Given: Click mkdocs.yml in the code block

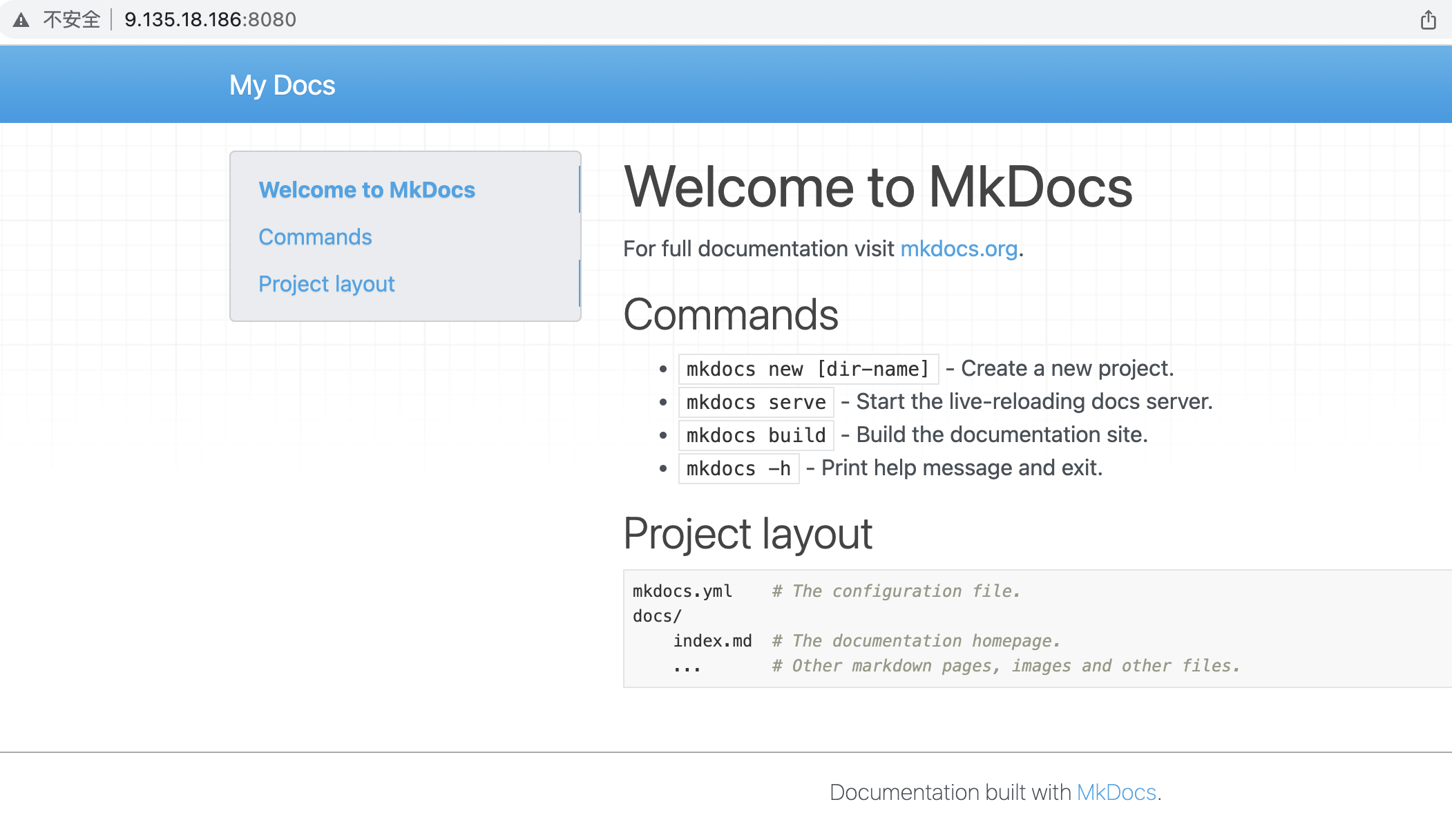Looking at the screenshot, I should [682, 591].
